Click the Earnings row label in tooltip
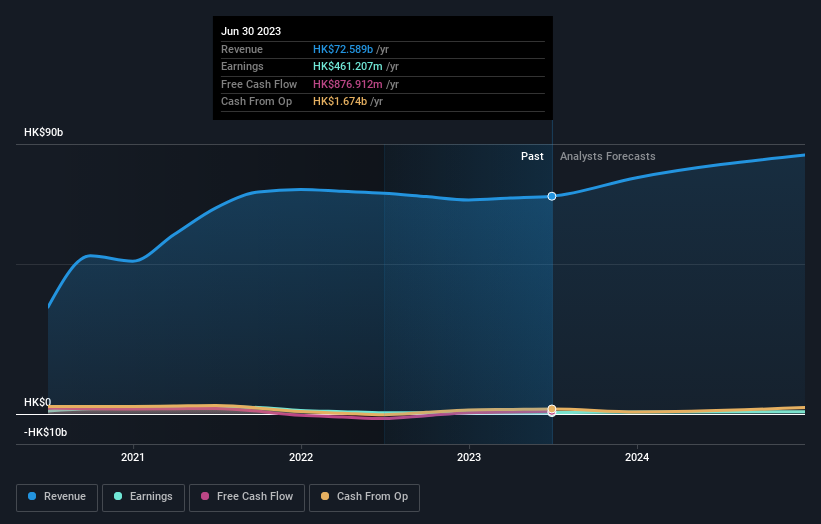 click(242, 66)
